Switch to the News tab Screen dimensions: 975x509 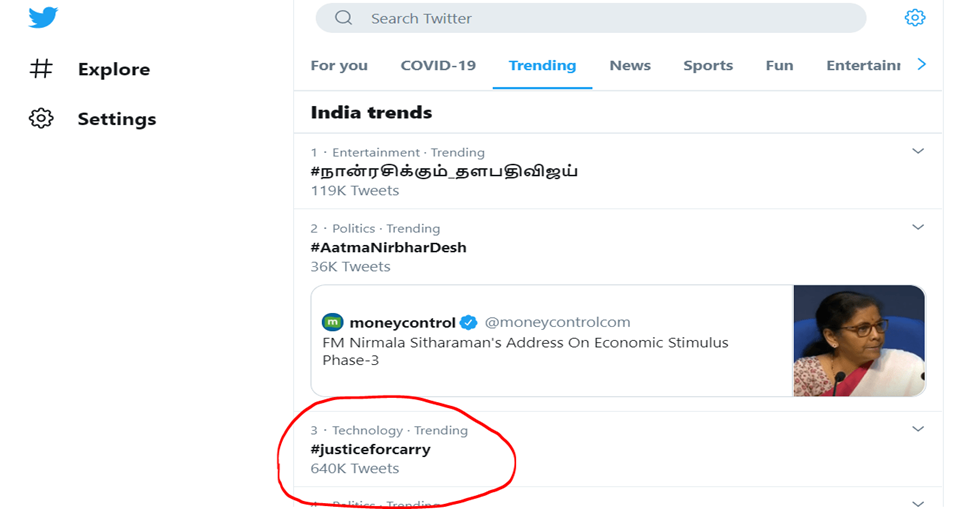click(x=630, y=65)
